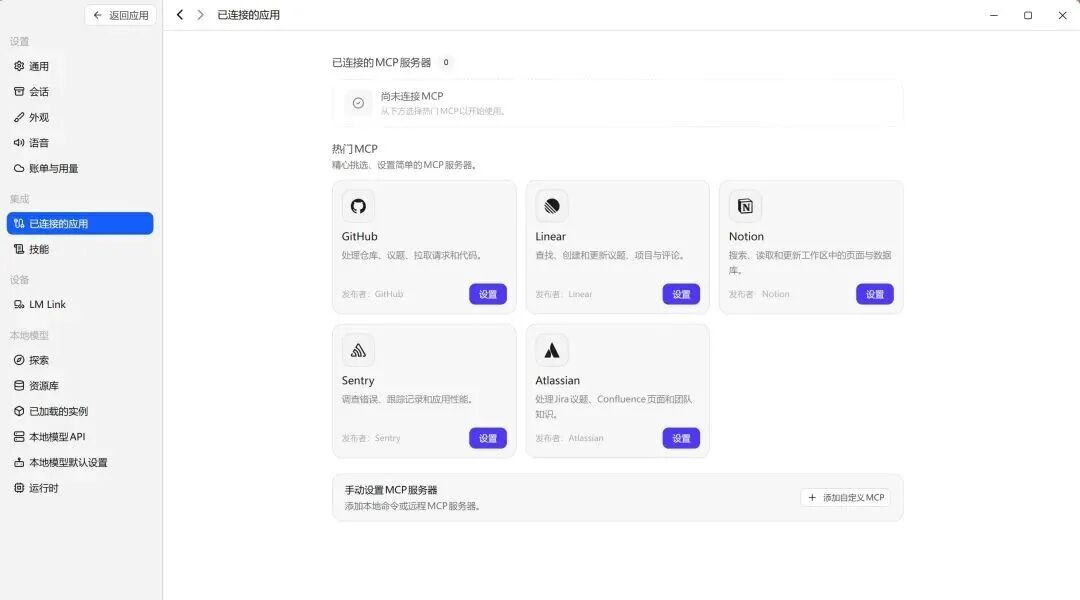
Task: Click 设置 button on Sentry card
Action: pos(488,438)
